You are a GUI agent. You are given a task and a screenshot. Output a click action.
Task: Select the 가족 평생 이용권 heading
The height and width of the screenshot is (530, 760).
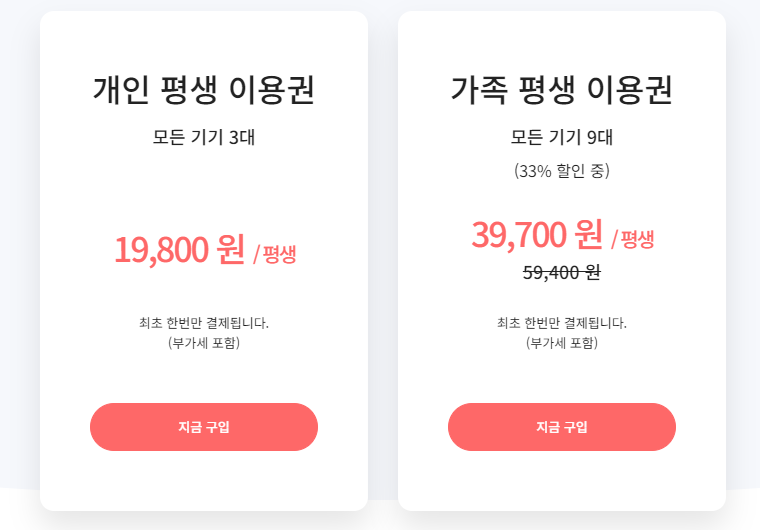pos(562,90)
